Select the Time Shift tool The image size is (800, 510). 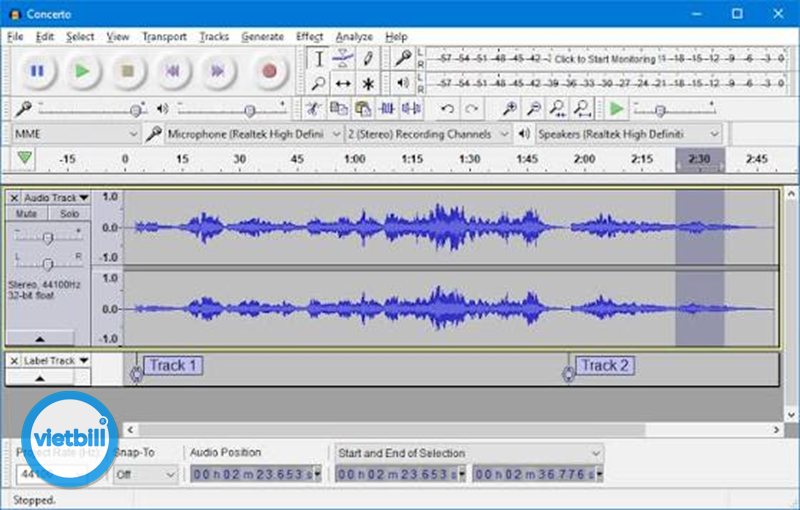point(343,83)
